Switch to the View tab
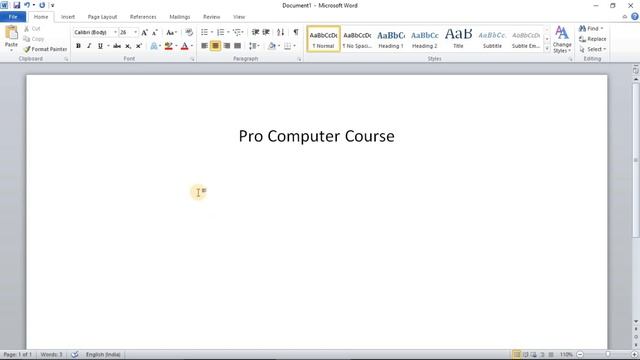The width and height of the screenshot is (640, 360). point(239,17)
